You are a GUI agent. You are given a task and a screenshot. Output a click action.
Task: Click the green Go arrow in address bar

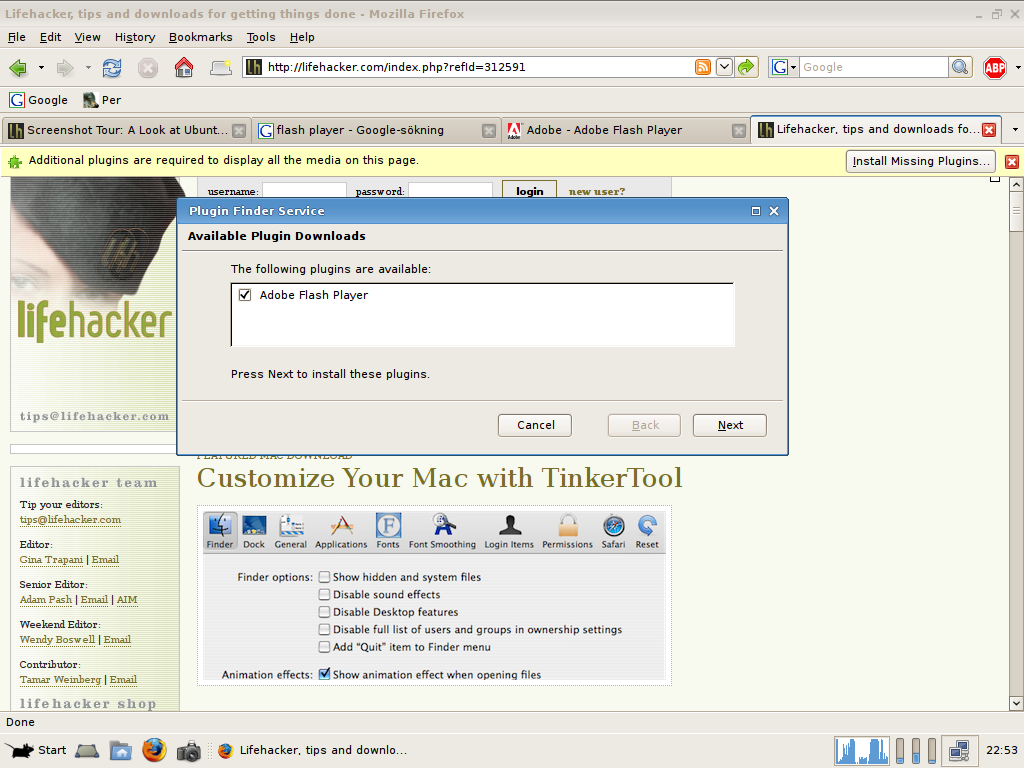pos(746,67)
